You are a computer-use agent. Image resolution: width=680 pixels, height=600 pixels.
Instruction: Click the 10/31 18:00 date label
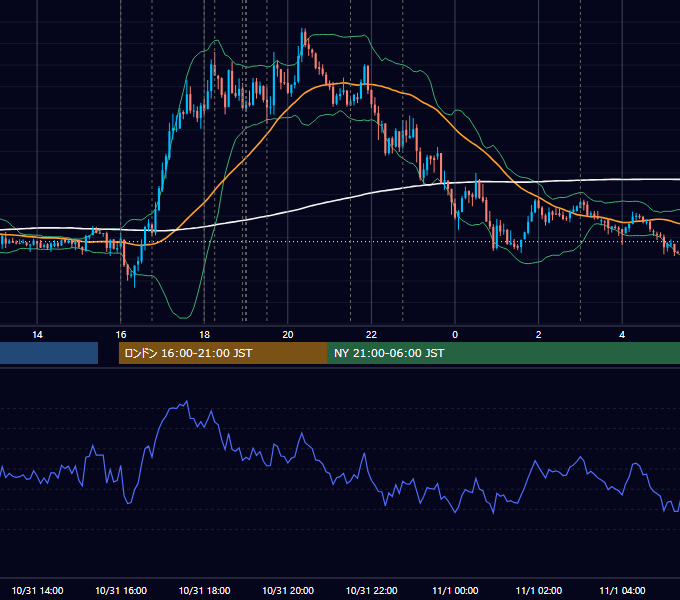(204, 590)
